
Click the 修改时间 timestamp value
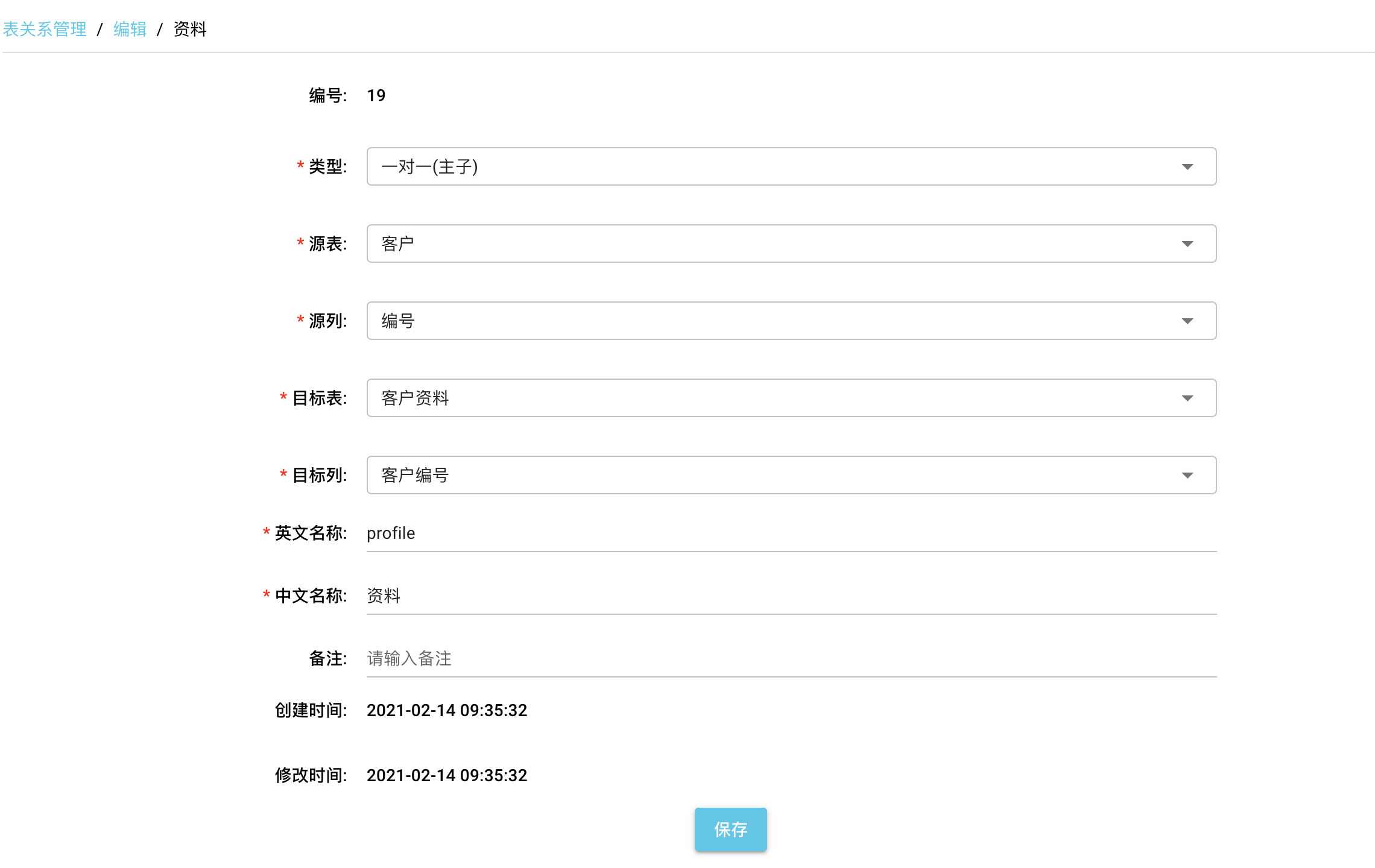pyautogui.click(x=447, y=776)
